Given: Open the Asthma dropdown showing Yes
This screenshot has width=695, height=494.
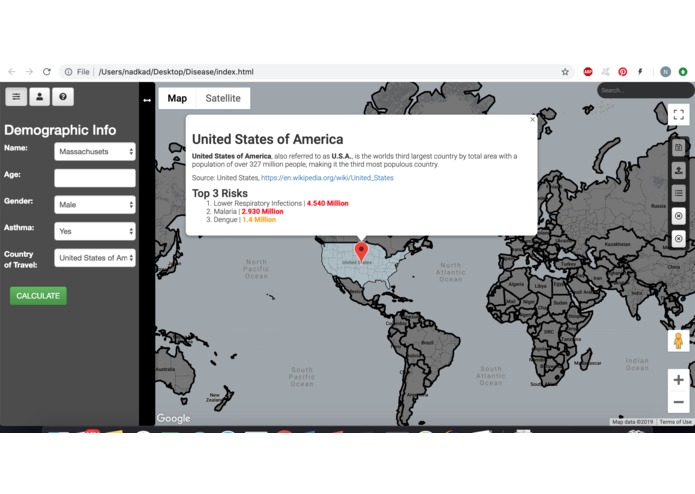Looking at the screenshot, I should click(x=95, y=231).
